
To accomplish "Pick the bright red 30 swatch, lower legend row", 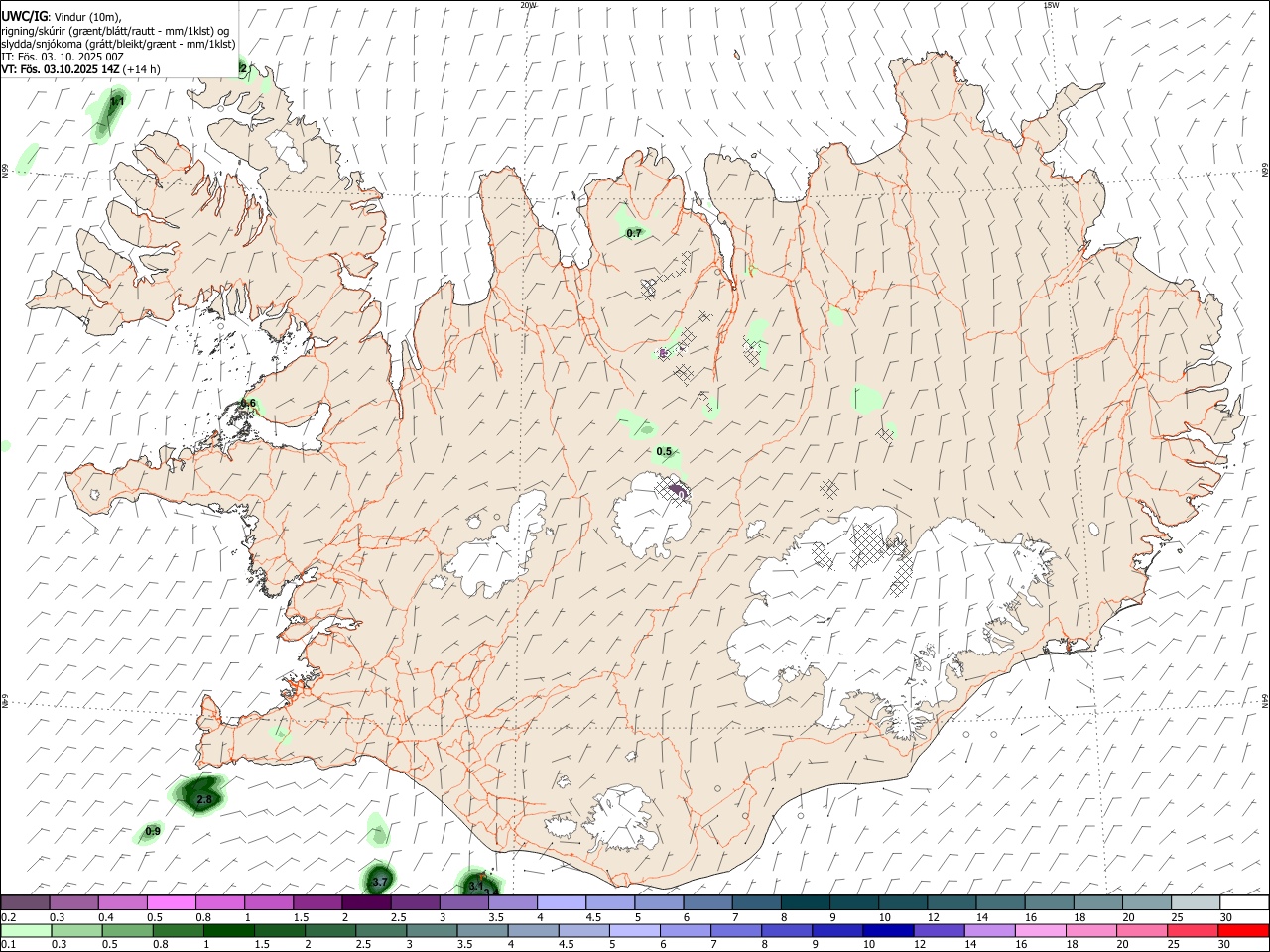I will coord(1243,930).
